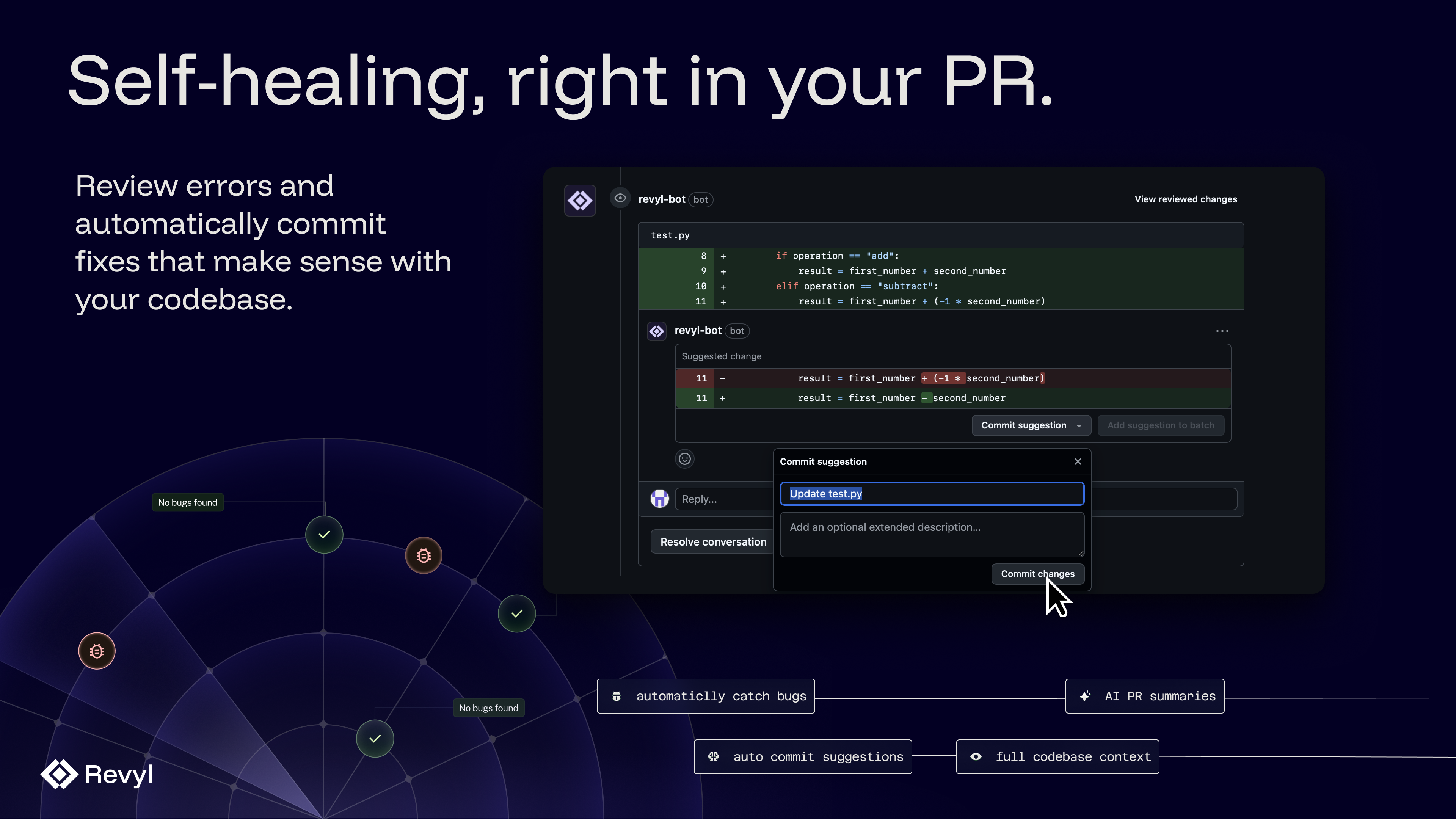
Task: Open View reviewed changes link
Action: pyautogui.click(x=1186, y=199)
